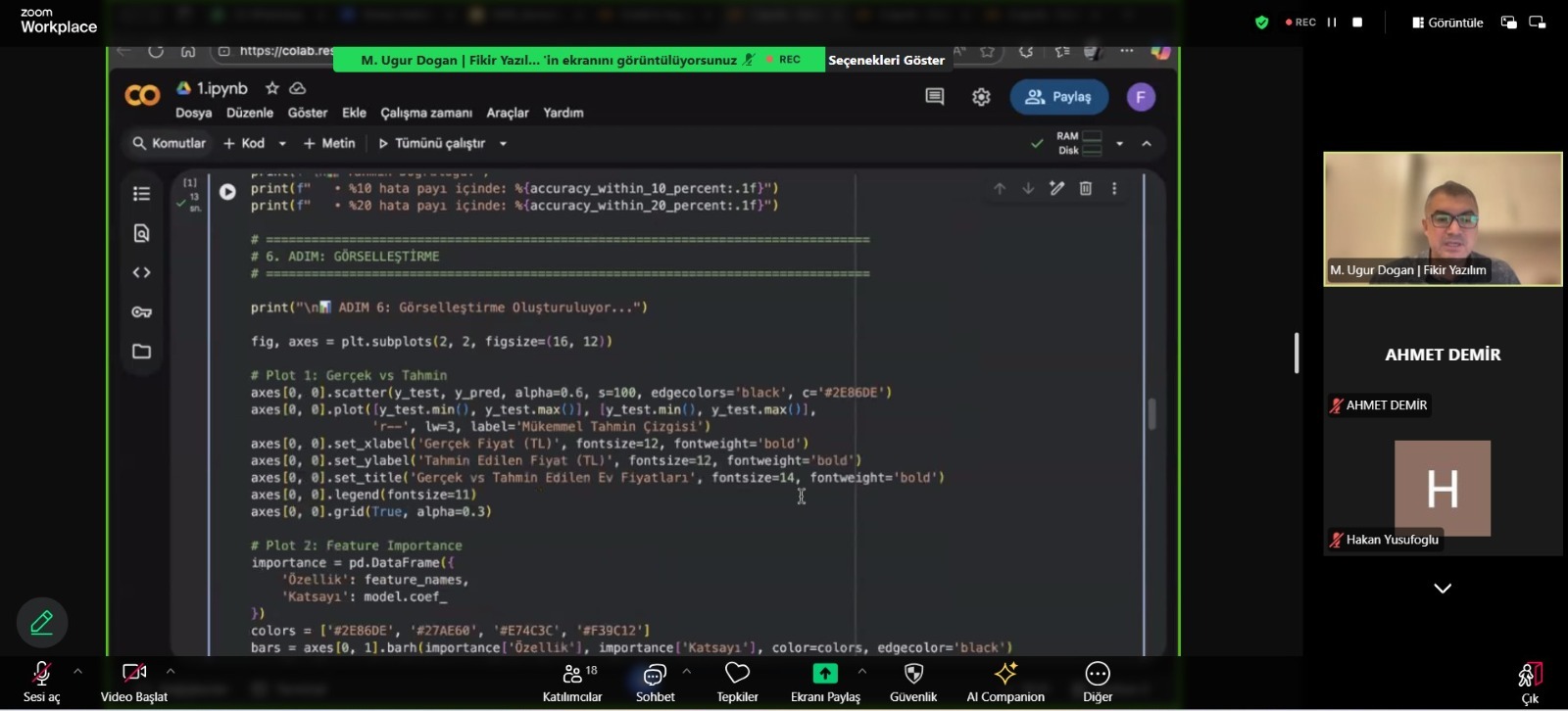Open the Güvenlik security options
Screen dimensions: 1568x711
tap(913, 682)
